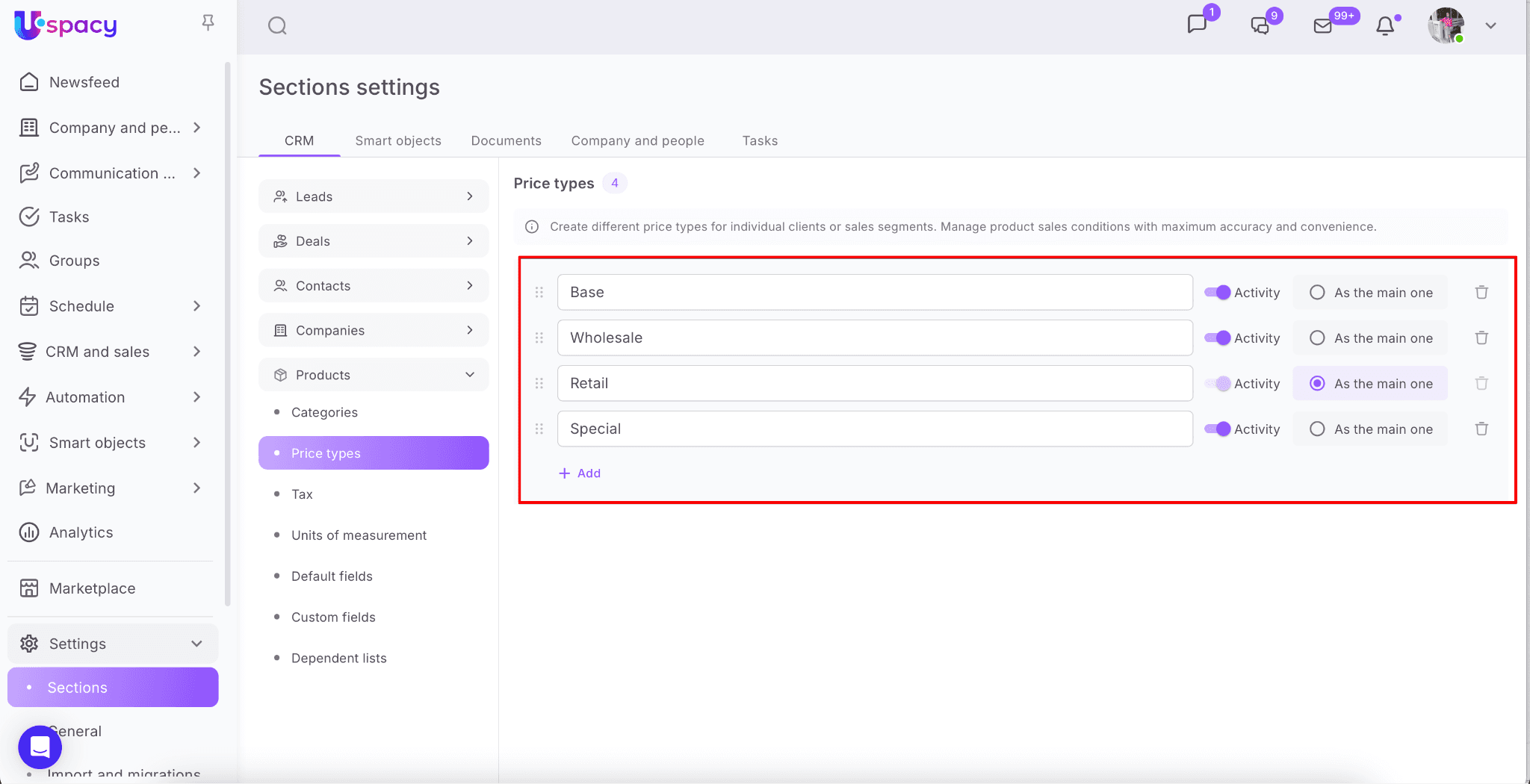Disable Activity toggle for Base
This screenshot has width=1530, height=784.
(x=1218, y=293)
